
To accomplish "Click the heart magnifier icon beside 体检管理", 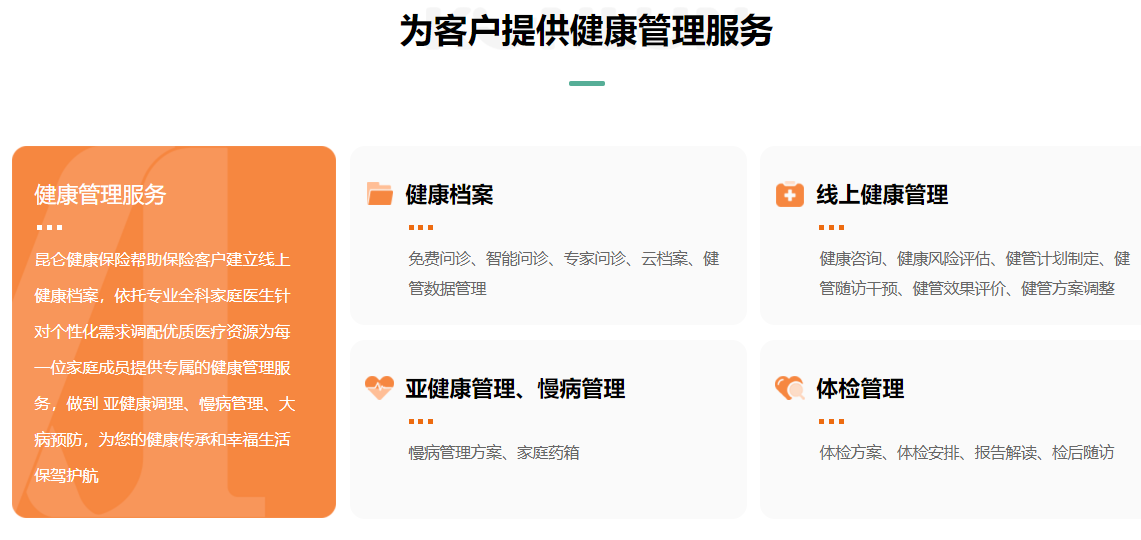I will (x=790, y=388).
